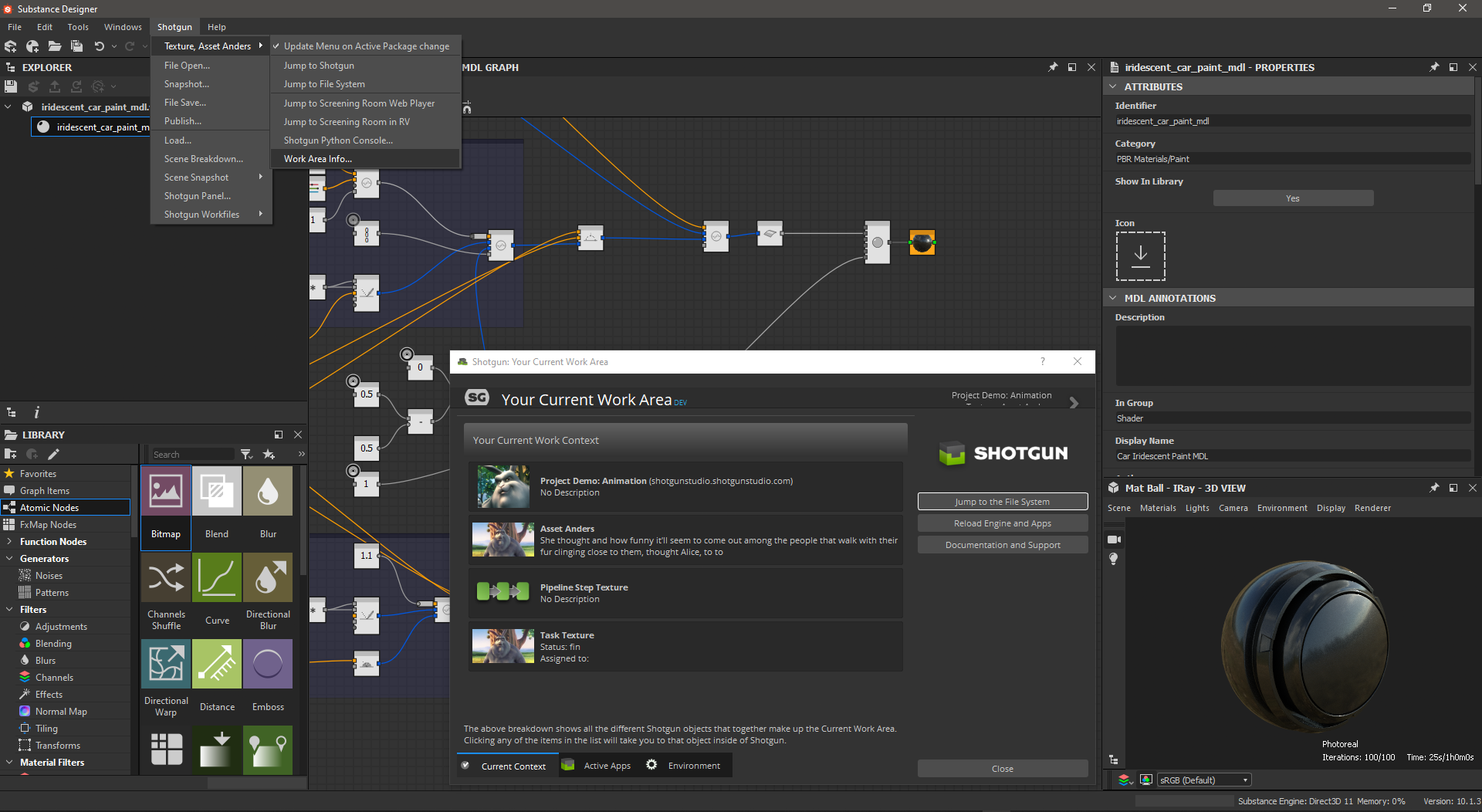1482x812 pixels.
Task: Click Work Area Info... menu entry
Action: coord(365,158)
